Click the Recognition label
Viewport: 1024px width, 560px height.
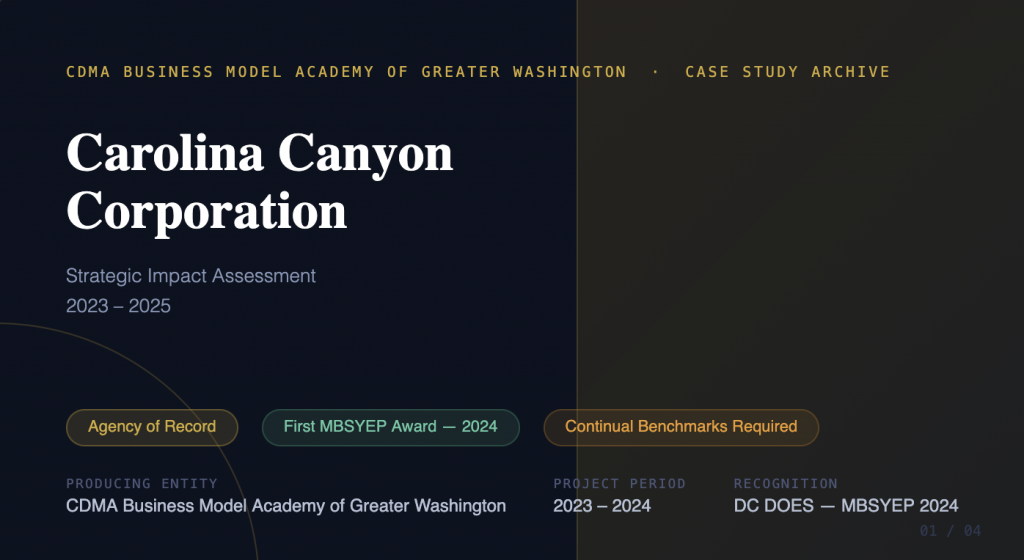(785, 484)
